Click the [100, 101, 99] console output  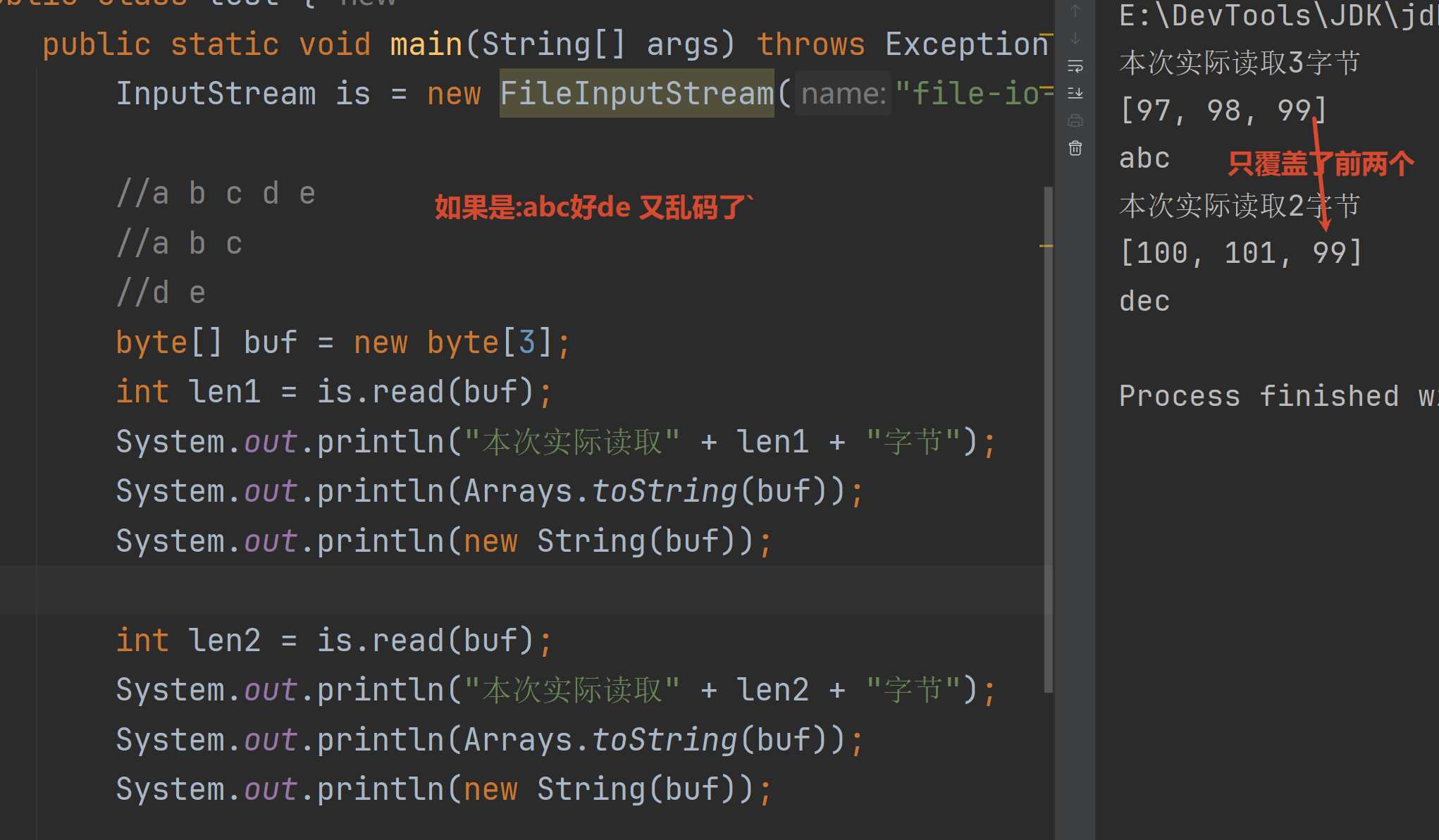[1240, 253]
